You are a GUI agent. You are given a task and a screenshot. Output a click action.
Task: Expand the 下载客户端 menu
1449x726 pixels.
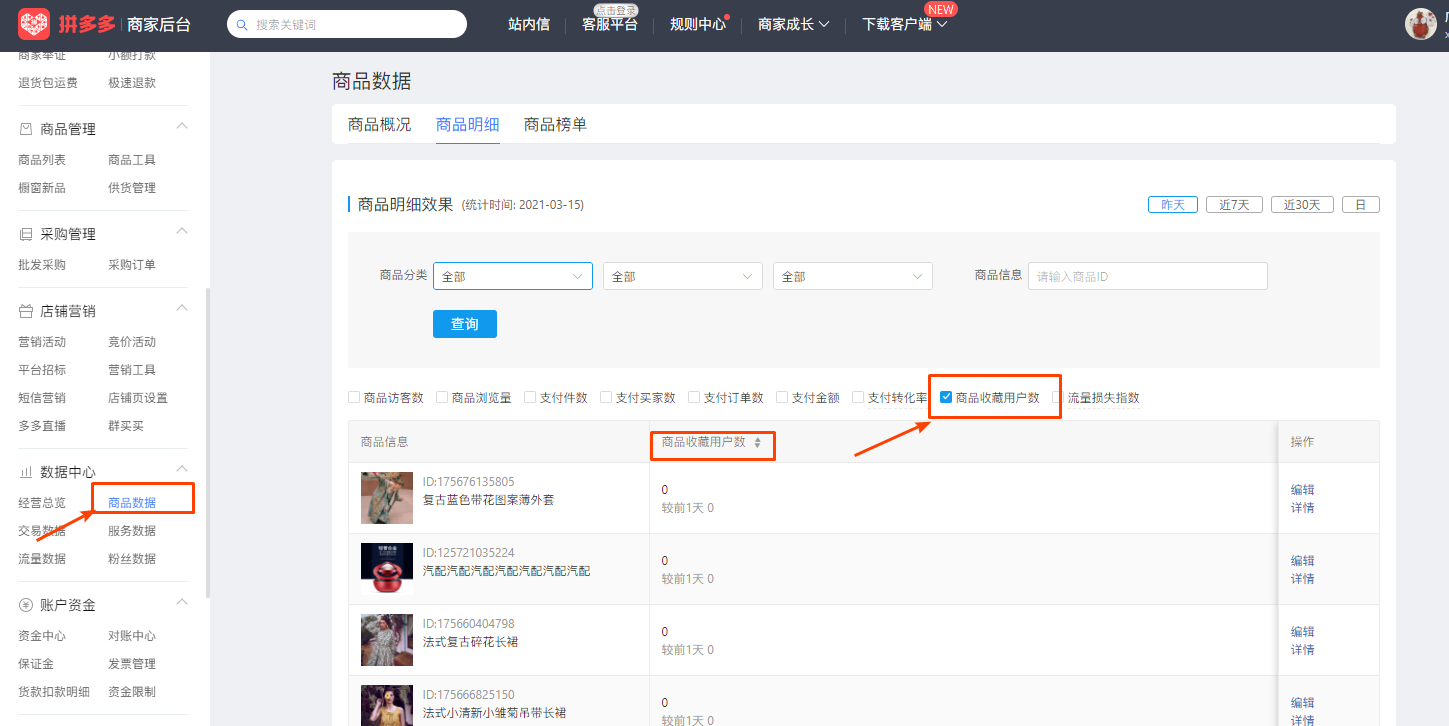coord(905,24)
